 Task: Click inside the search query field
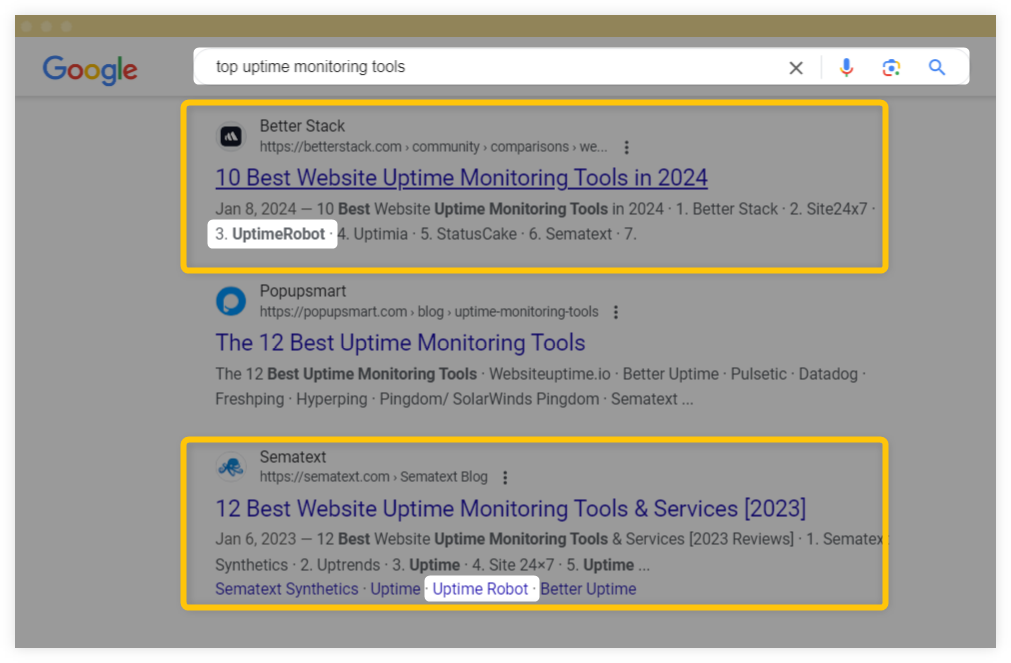coord(400,67)
